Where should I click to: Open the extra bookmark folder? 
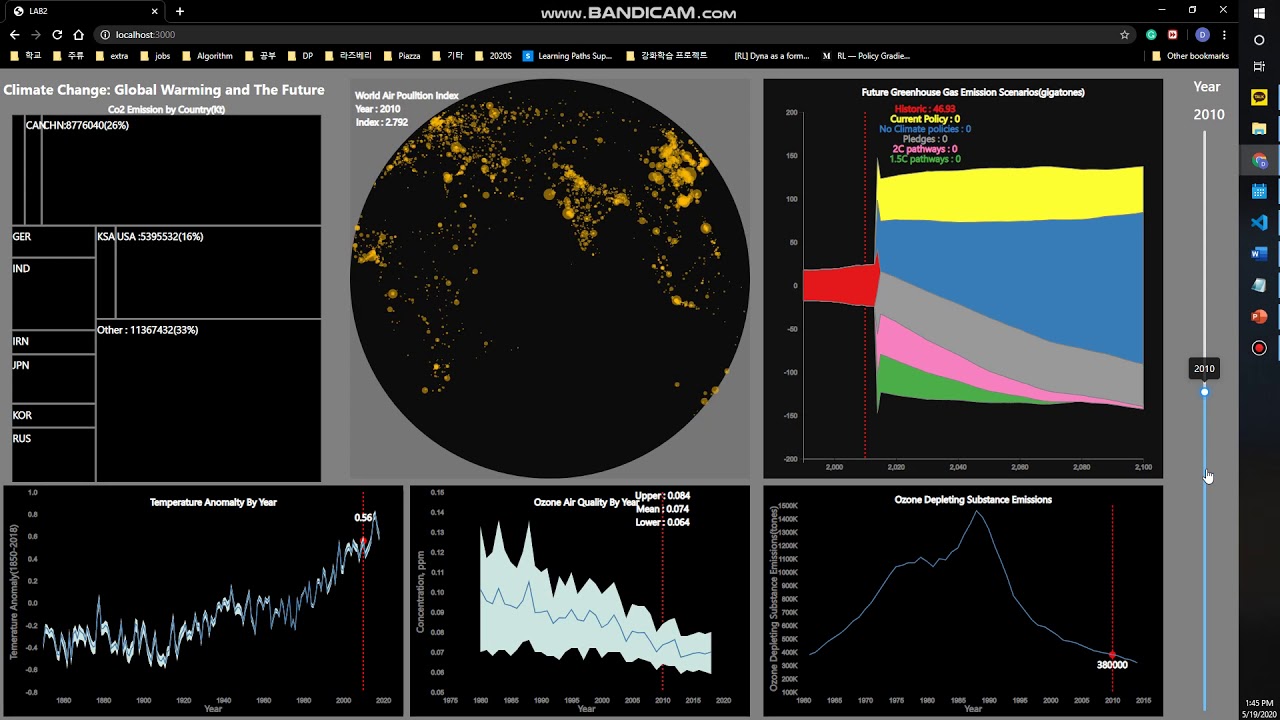click(111, 56)
